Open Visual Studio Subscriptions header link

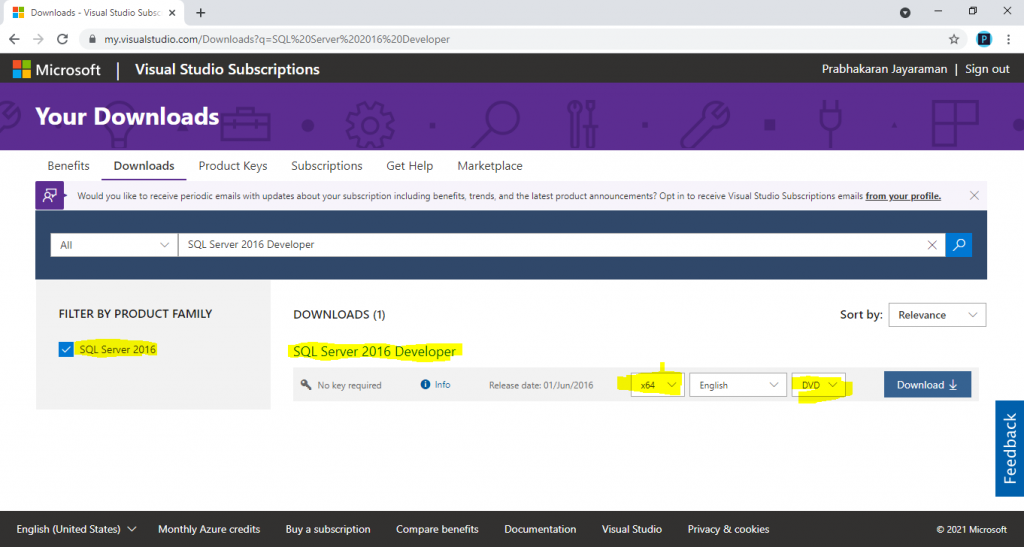[x=227, y=69]
